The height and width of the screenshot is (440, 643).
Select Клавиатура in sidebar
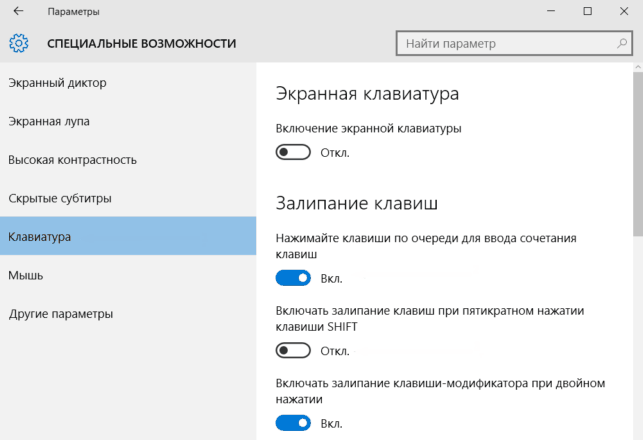click(x=128, y=236)
